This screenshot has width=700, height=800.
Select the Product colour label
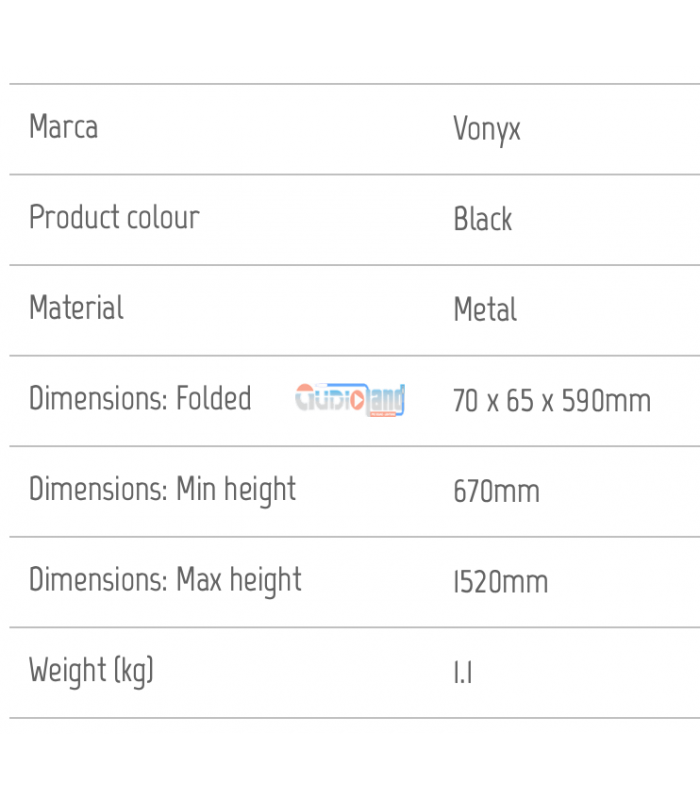[x=114, y=217]
